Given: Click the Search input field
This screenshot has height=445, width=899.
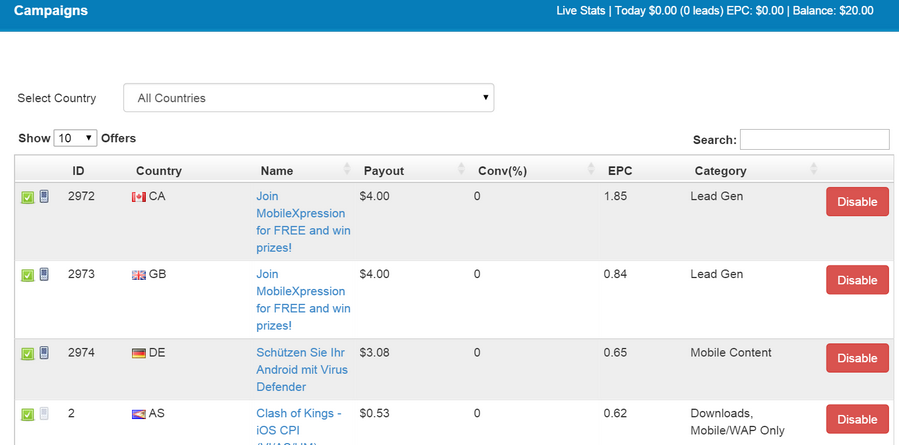Looking at the screenshot, I should point(814,140).
